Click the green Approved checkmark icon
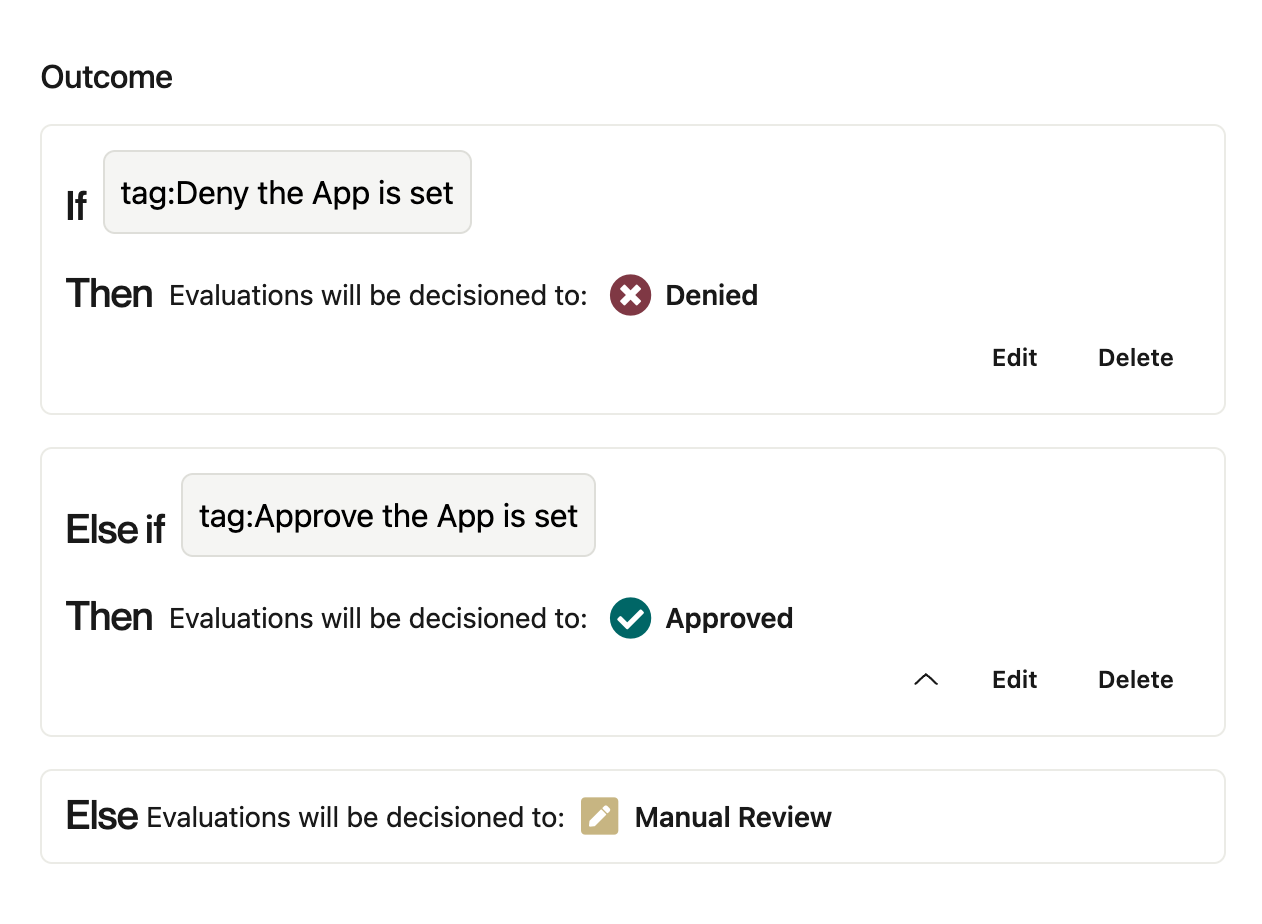Image resolution: width=1262 pixels, height=924 pixels. point(630,618)
